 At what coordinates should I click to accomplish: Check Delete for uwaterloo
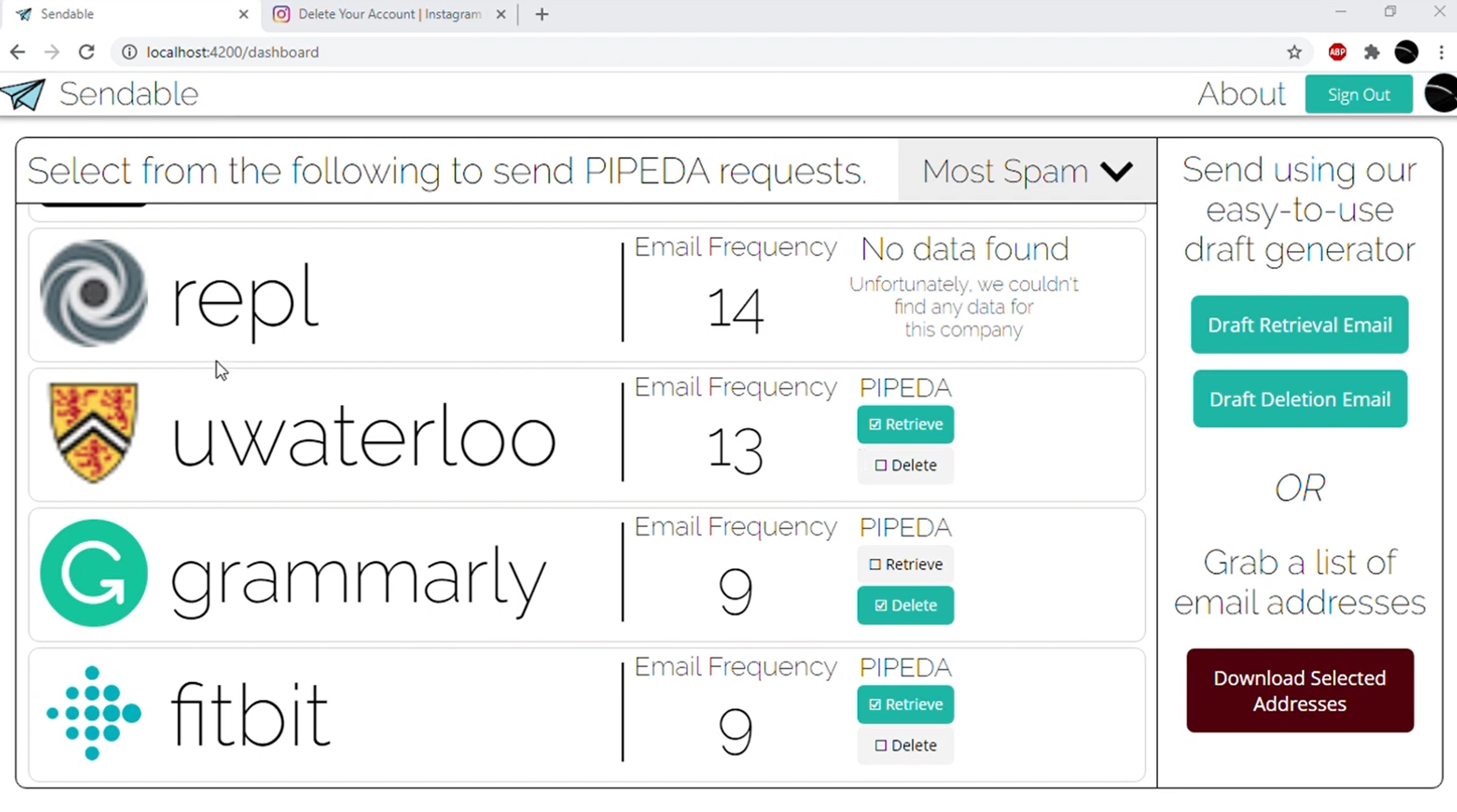[x=905, y=465]
